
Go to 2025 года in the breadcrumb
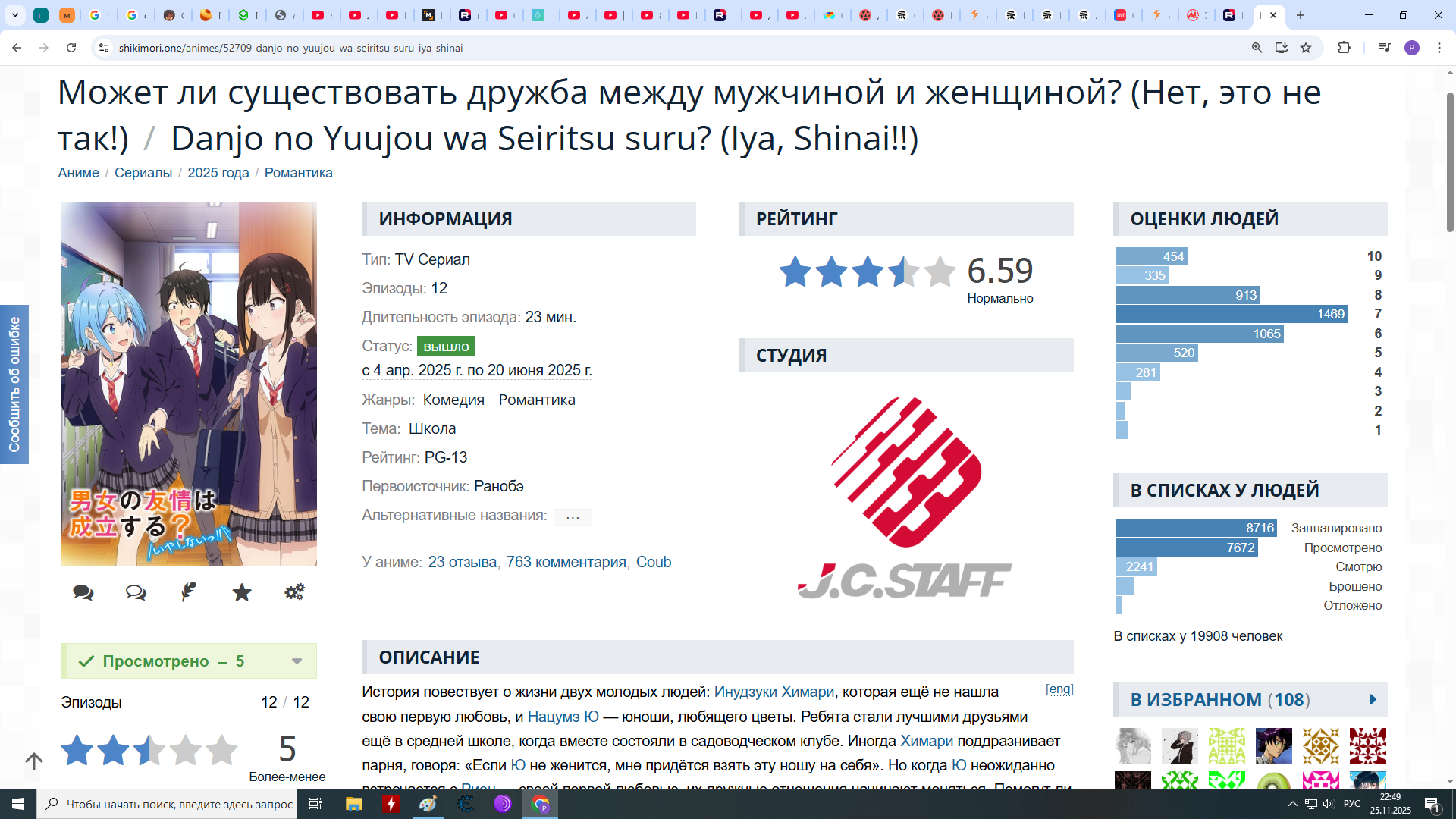pos(218,173)
